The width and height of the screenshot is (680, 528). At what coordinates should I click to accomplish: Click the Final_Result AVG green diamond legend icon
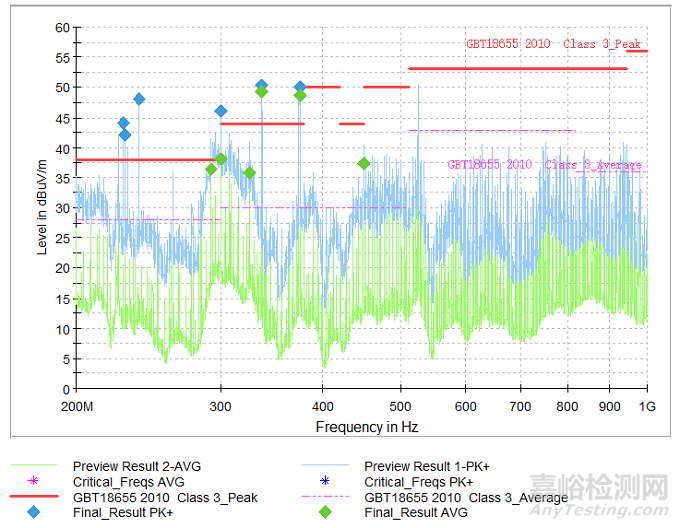point(326,513)
